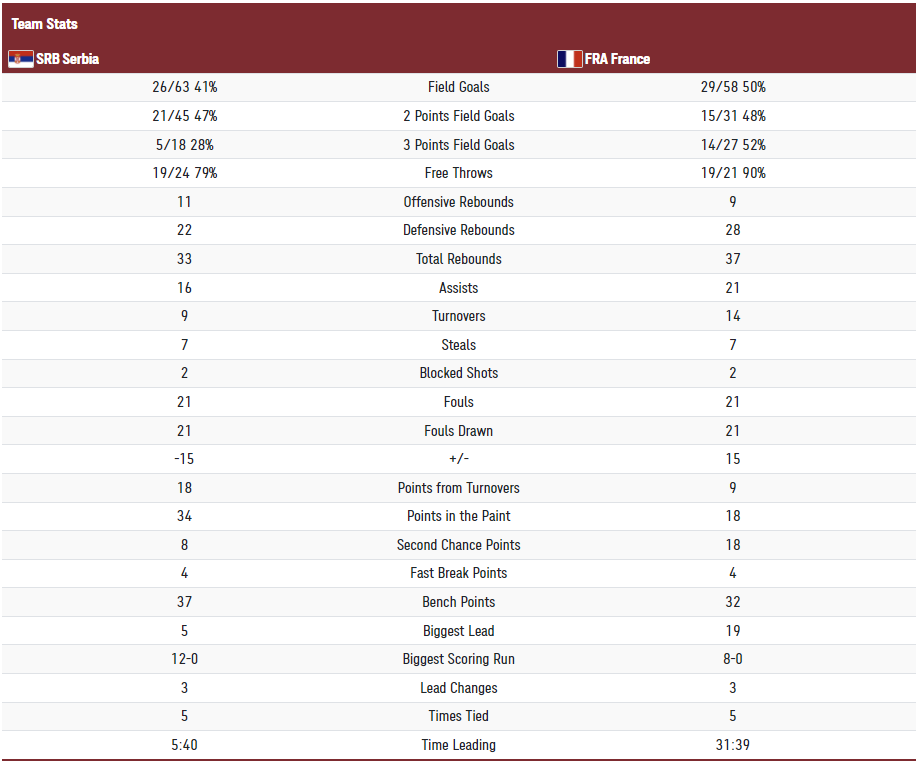Select the FRA France team name
The height and width of the screenshot is (763, 921).
(617, 59)
